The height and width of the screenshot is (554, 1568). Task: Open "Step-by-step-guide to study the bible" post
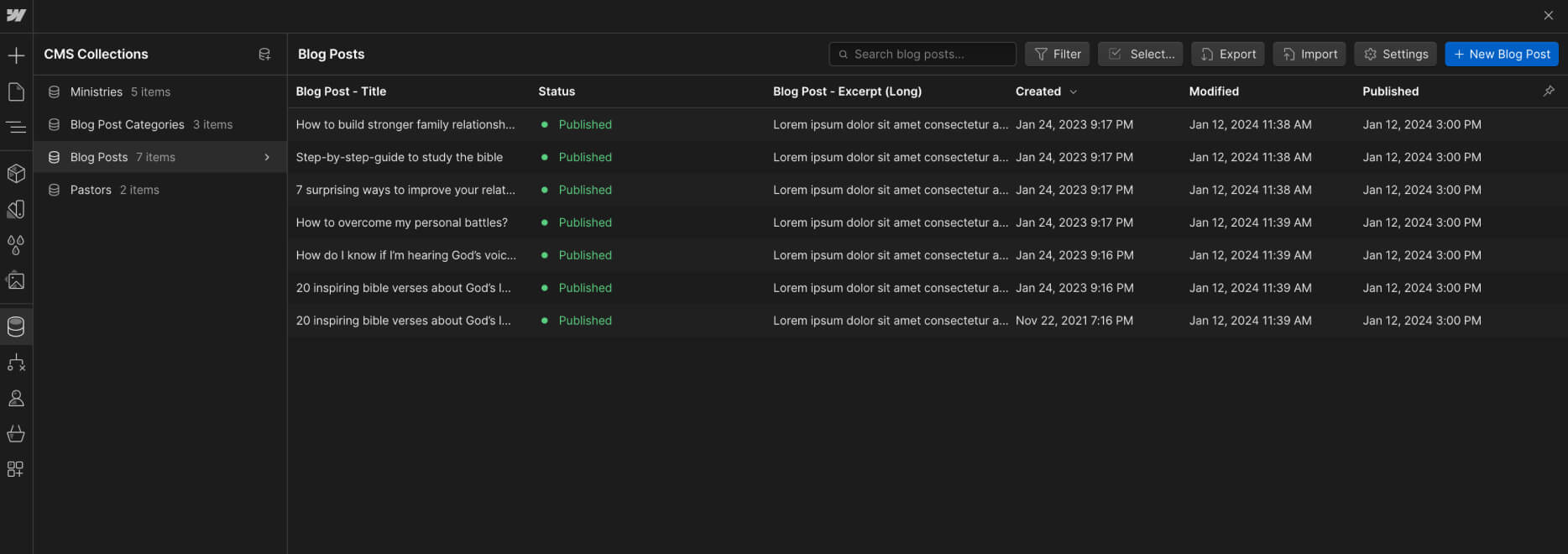coord(400,157)
